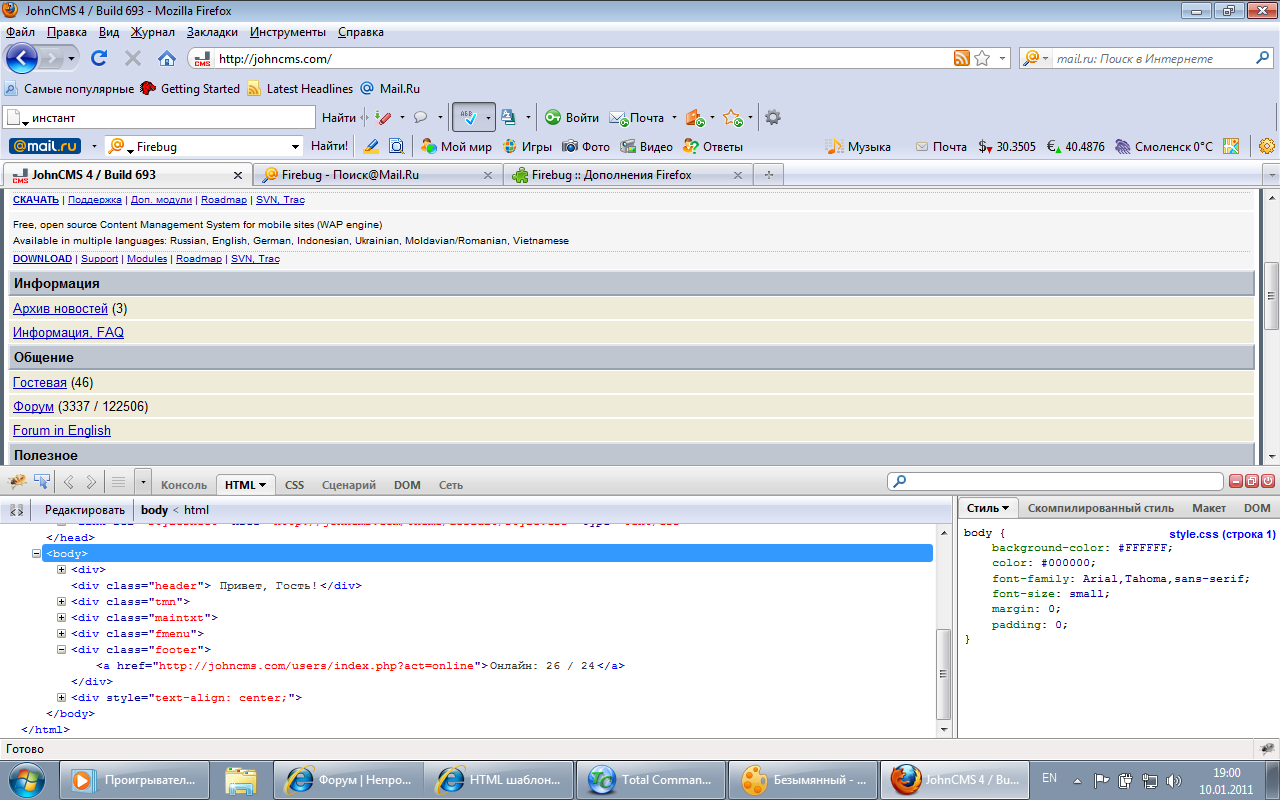This screenshot has width=1280, height=800.
Task: Open Firebug in a detached window
Action: (1252, 482)
